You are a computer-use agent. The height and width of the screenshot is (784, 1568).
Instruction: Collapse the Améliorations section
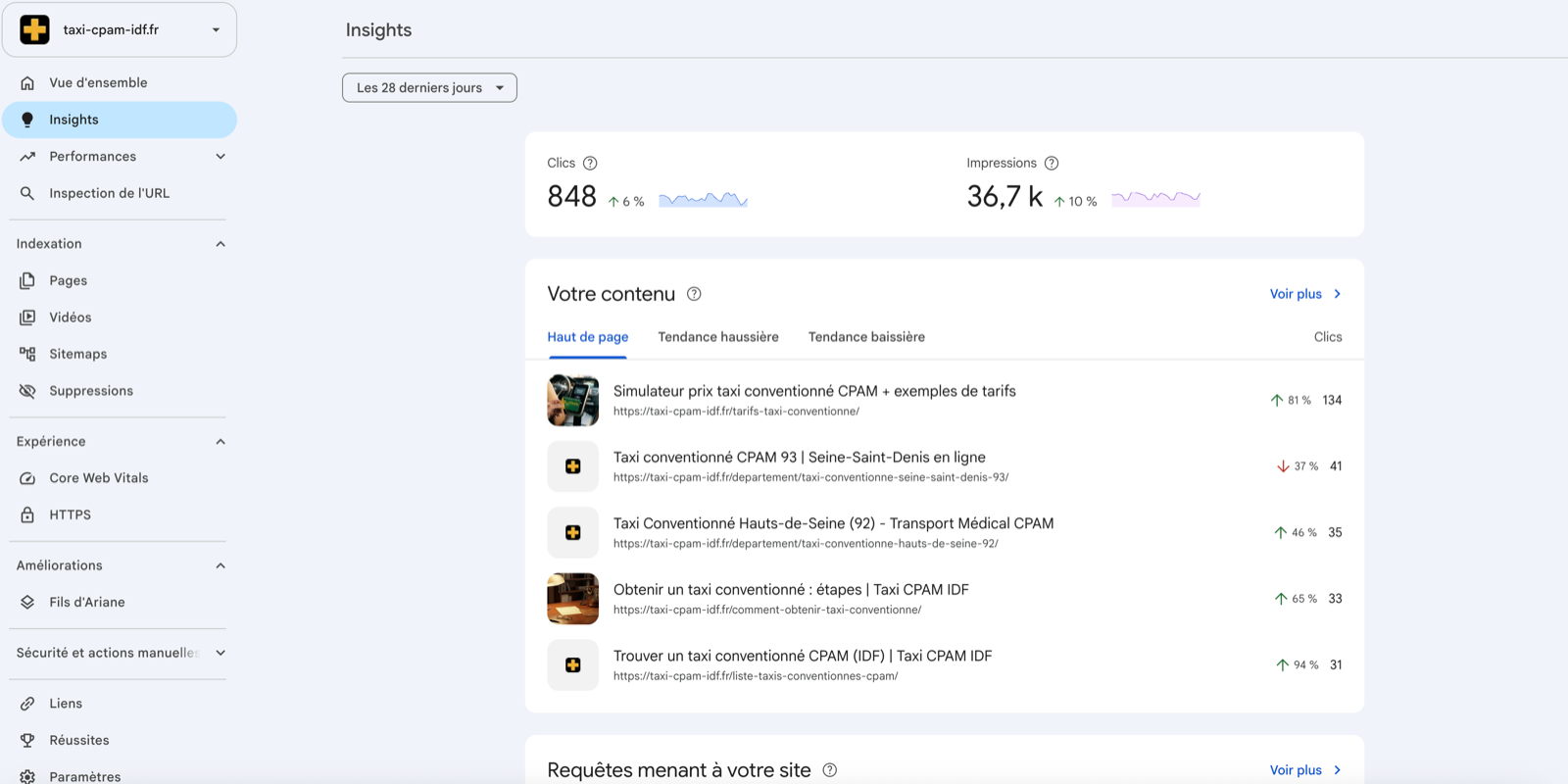220,565
